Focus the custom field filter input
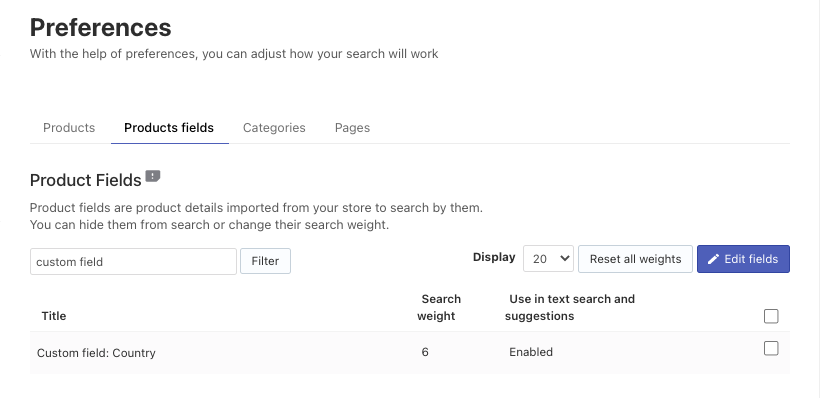 (133, 261)
